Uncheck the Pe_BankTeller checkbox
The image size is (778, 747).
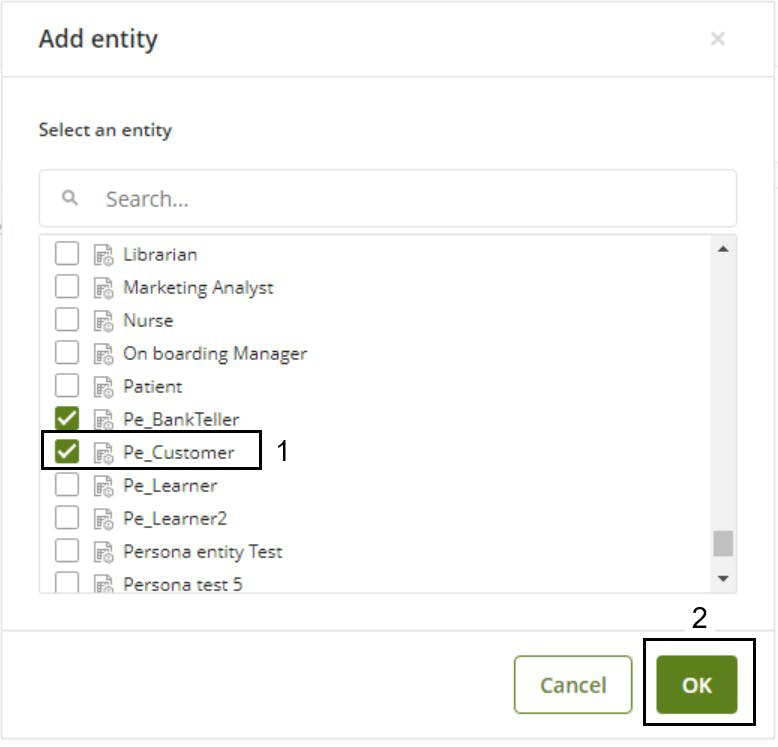tap(66, 419)
